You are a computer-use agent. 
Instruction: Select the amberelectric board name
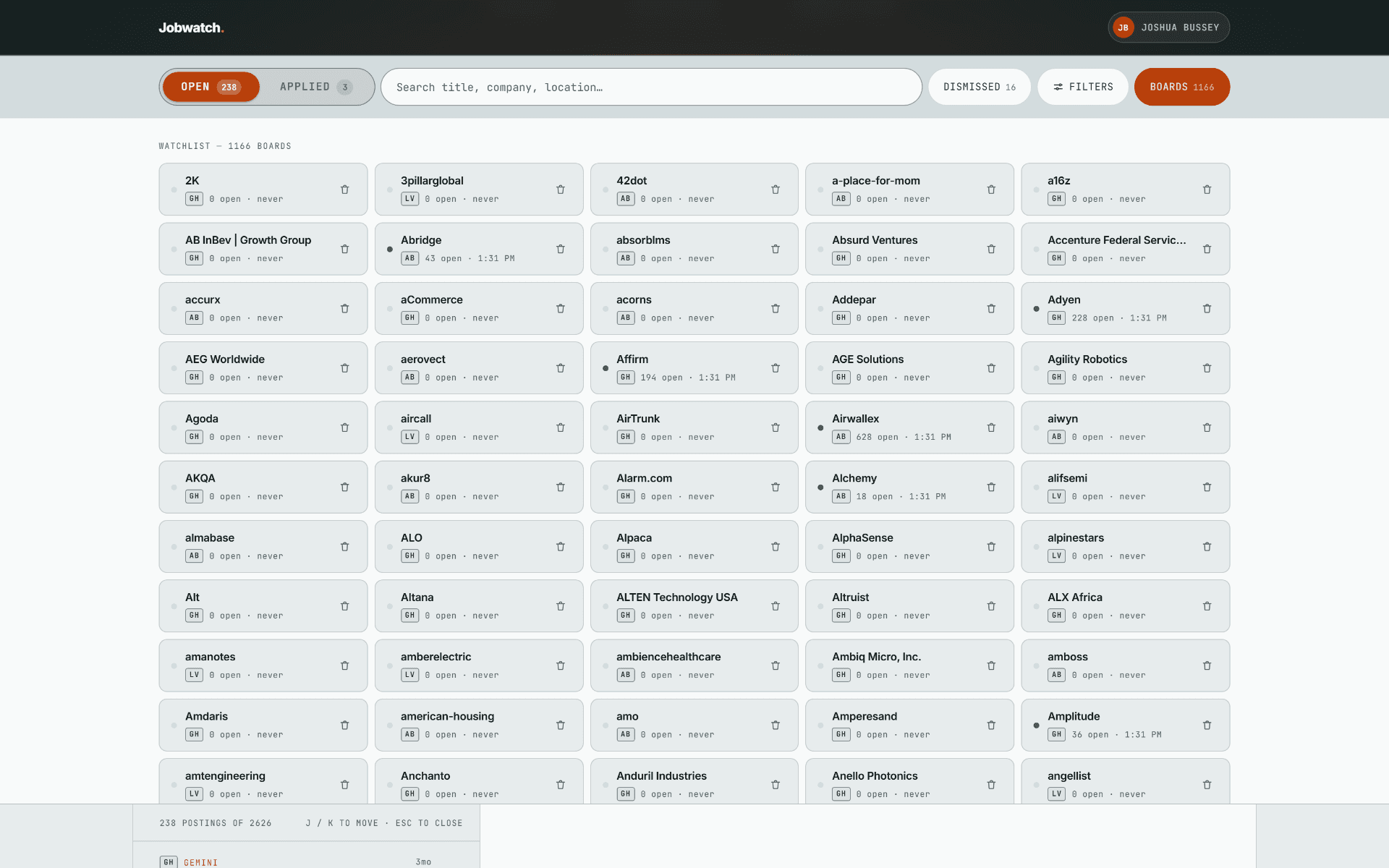point(436,657)
